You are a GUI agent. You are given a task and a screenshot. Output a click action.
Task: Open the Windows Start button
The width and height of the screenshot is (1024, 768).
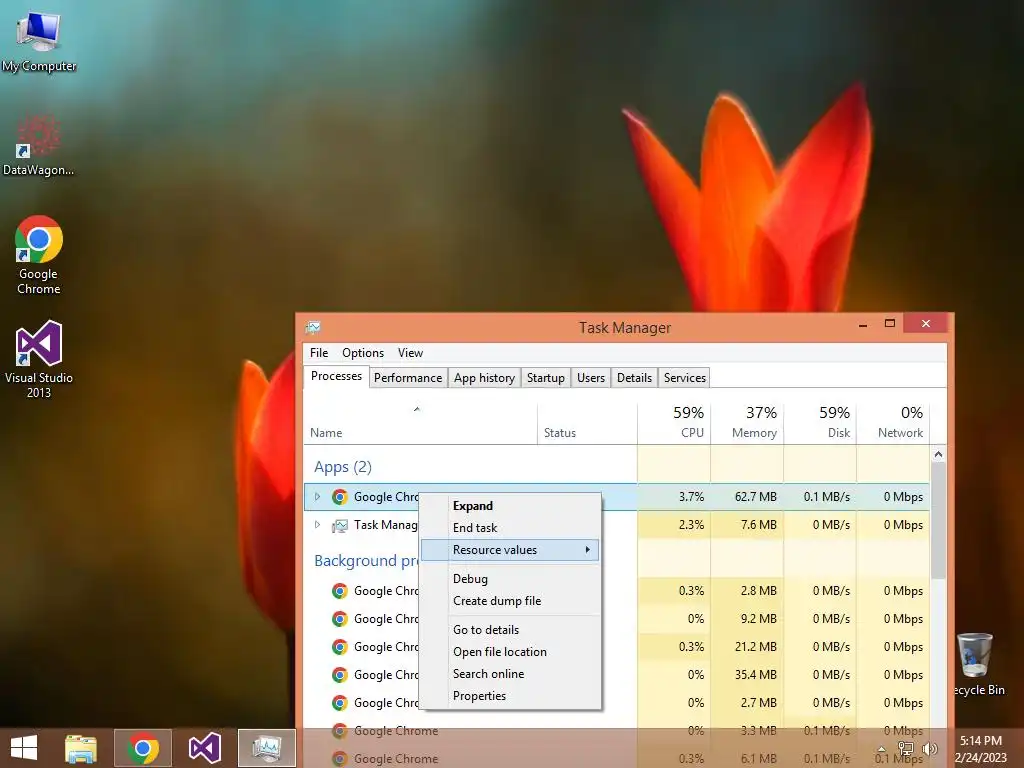pyautogui.click(x=24, y=748)
